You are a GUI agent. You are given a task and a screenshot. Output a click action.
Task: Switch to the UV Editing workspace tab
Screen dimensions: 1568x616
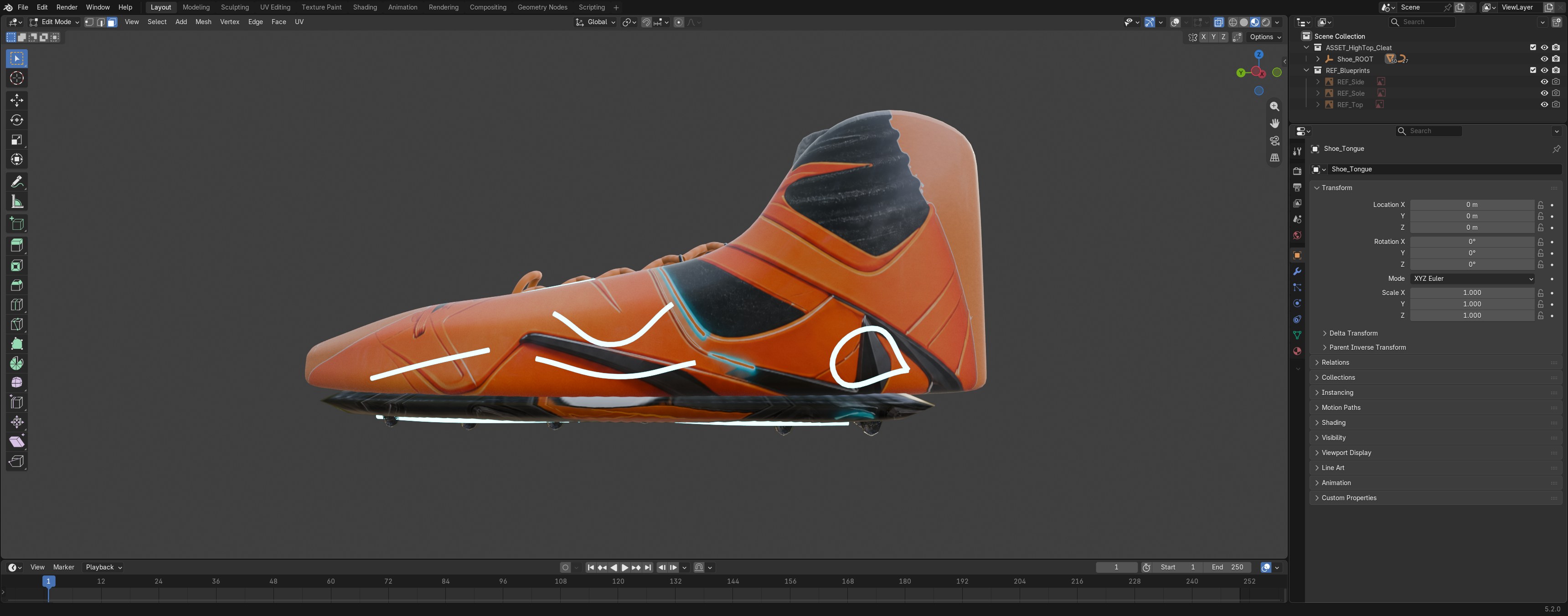(x=275, y=7)
